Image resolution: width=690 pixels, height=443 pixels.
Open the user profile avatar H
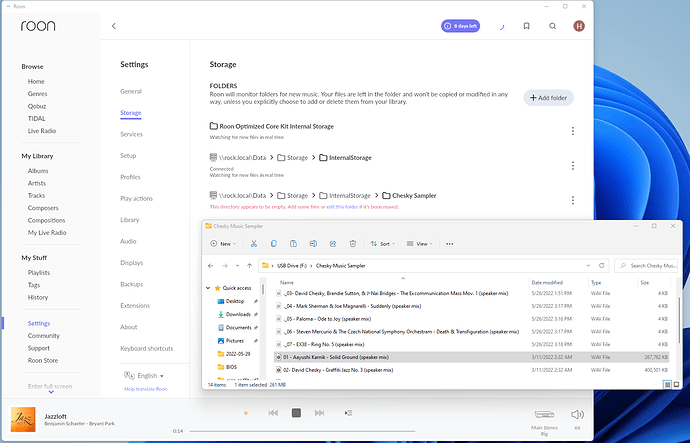coord(578,27)
